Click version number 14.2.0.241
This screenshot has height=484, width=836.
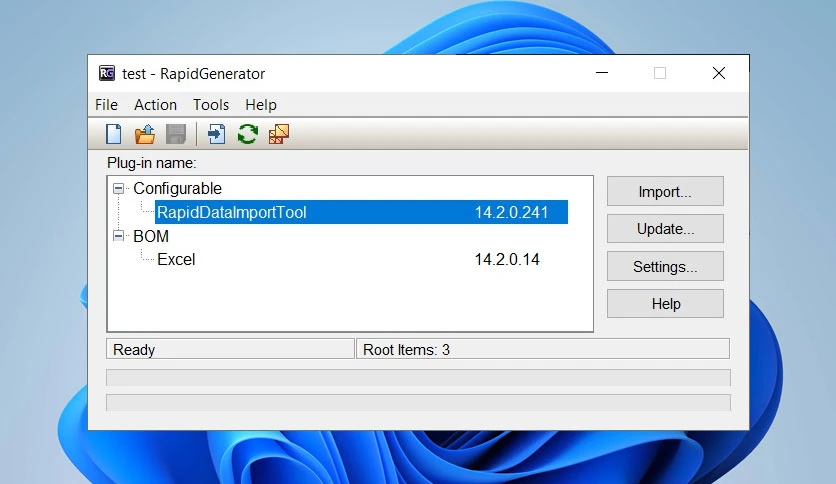click(x=511, y=212)
